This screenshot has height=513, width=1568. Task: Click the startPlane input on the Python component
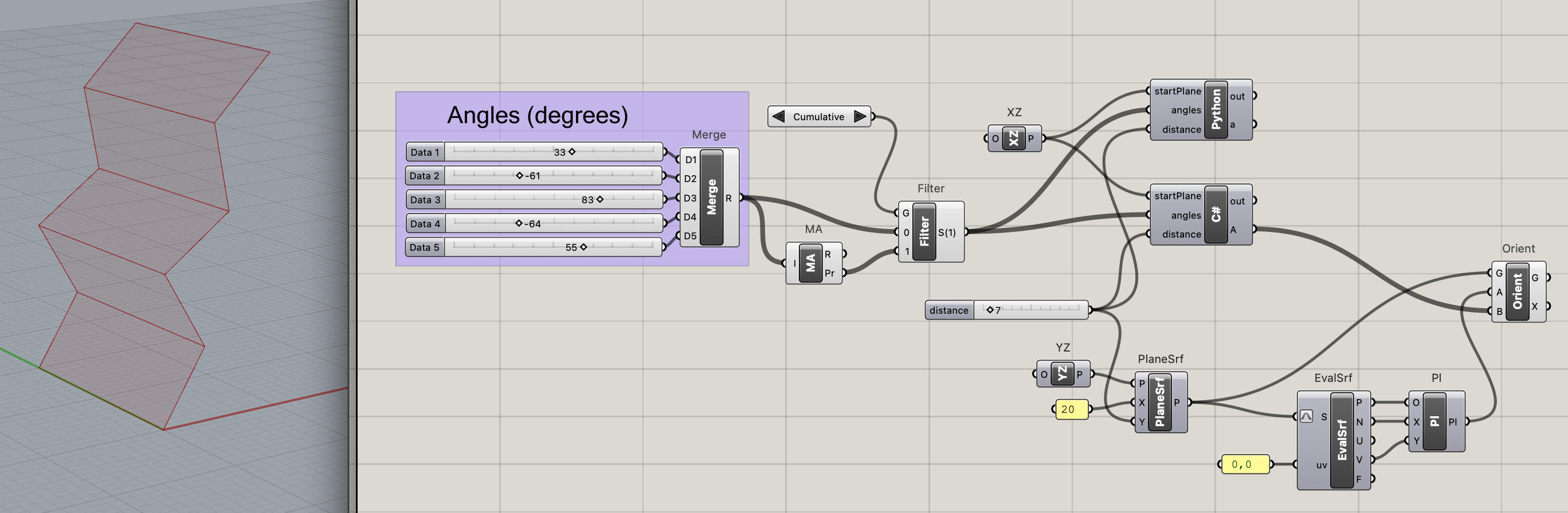pos(1177,91)
